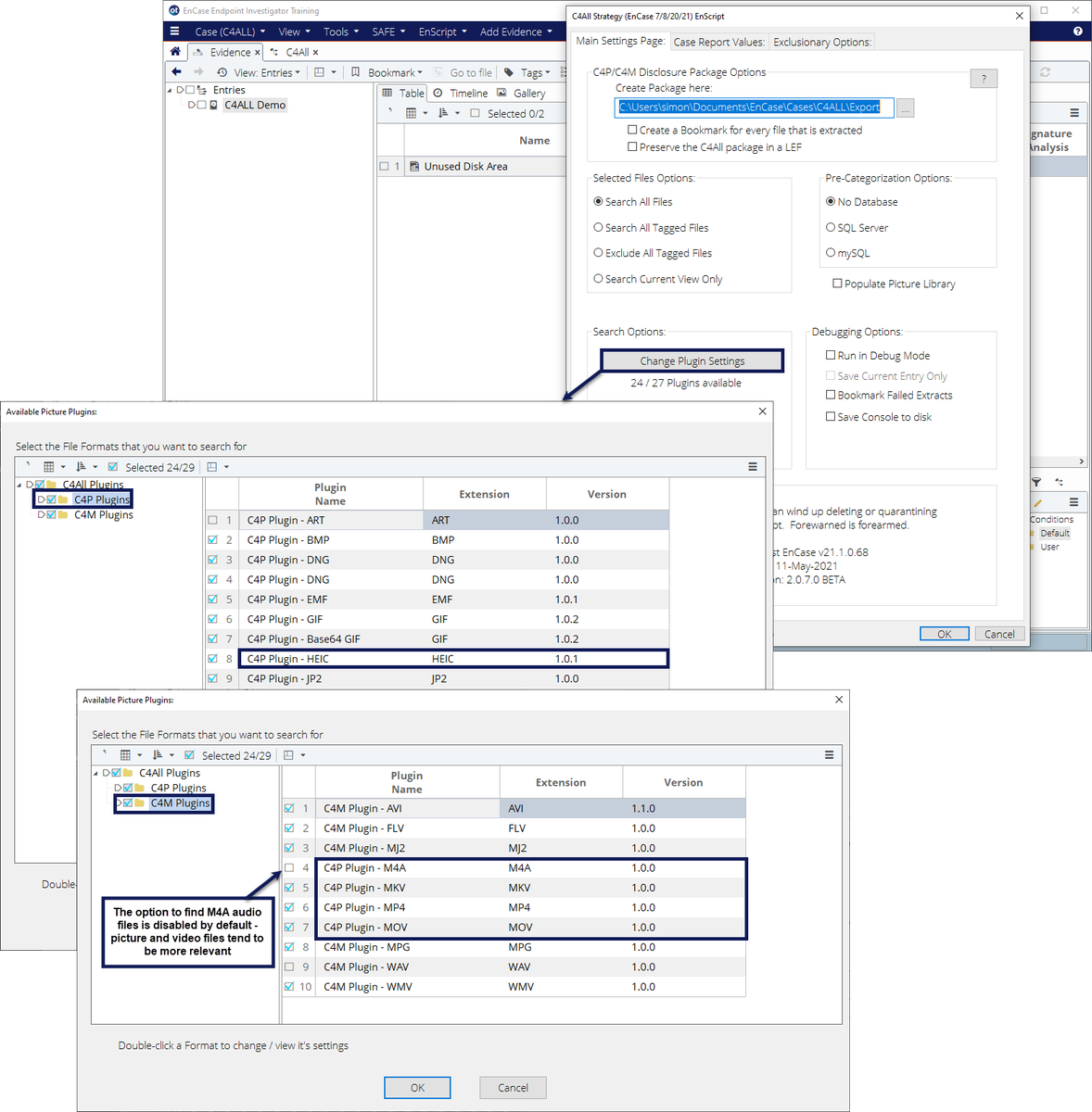The height and width of the screenshot is (1112, 1092).
Task: Open the Tags dropdown
Action: pyautogui.click(x=536, y=72)
